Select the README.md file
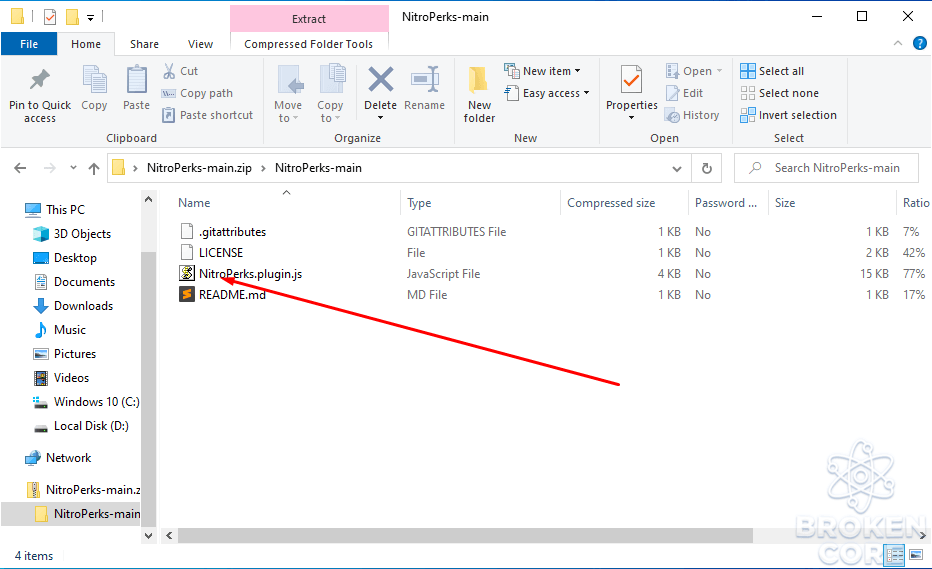 pos(232,295)
